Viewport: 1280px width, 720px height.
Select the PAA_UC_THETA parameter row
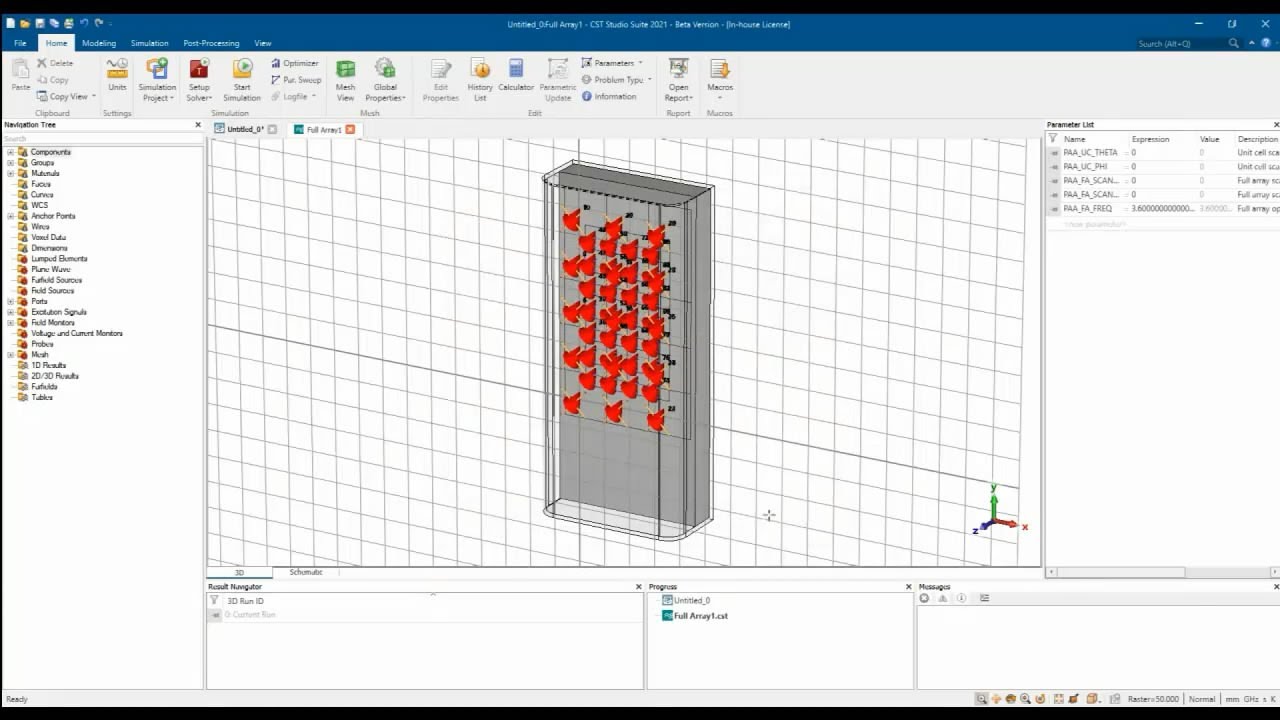(x=1163, y=153)
